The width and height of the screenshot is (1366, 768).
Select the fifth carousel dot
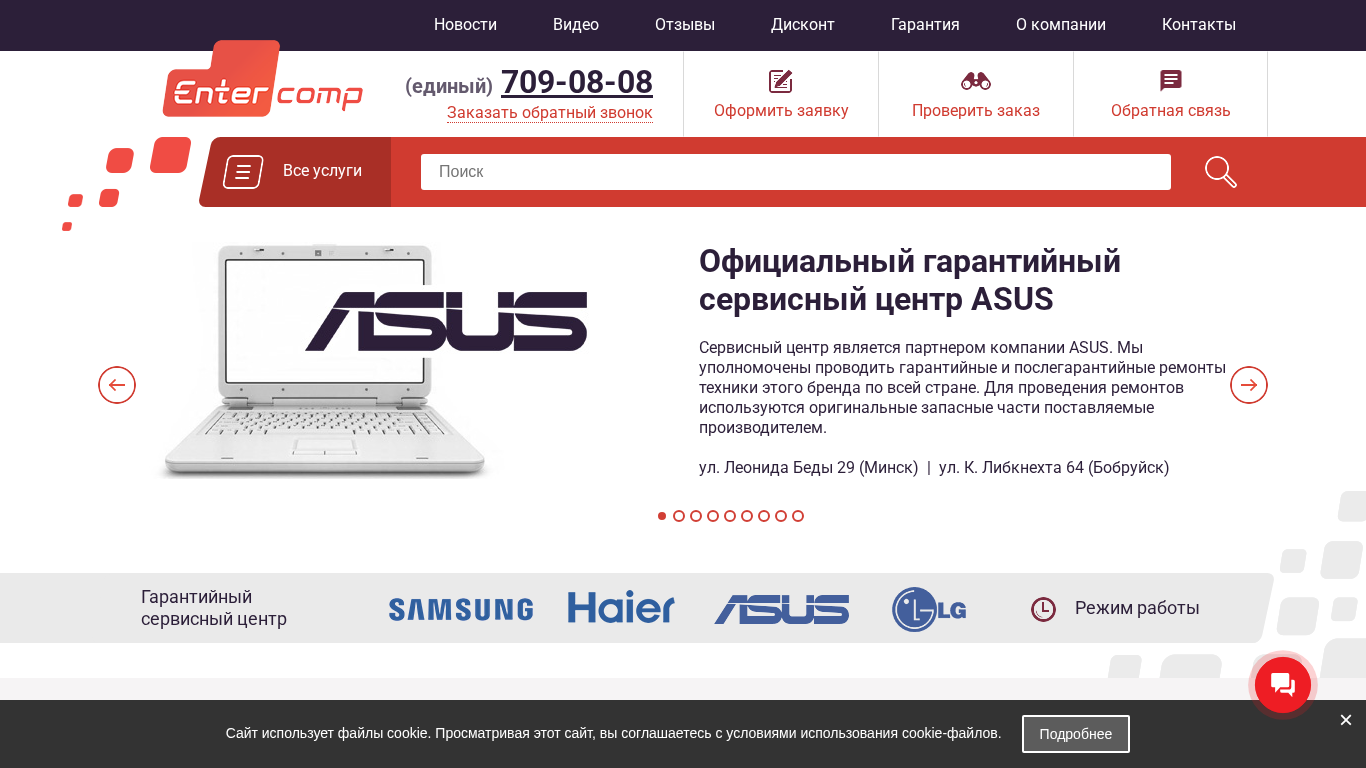coord(730,516)
